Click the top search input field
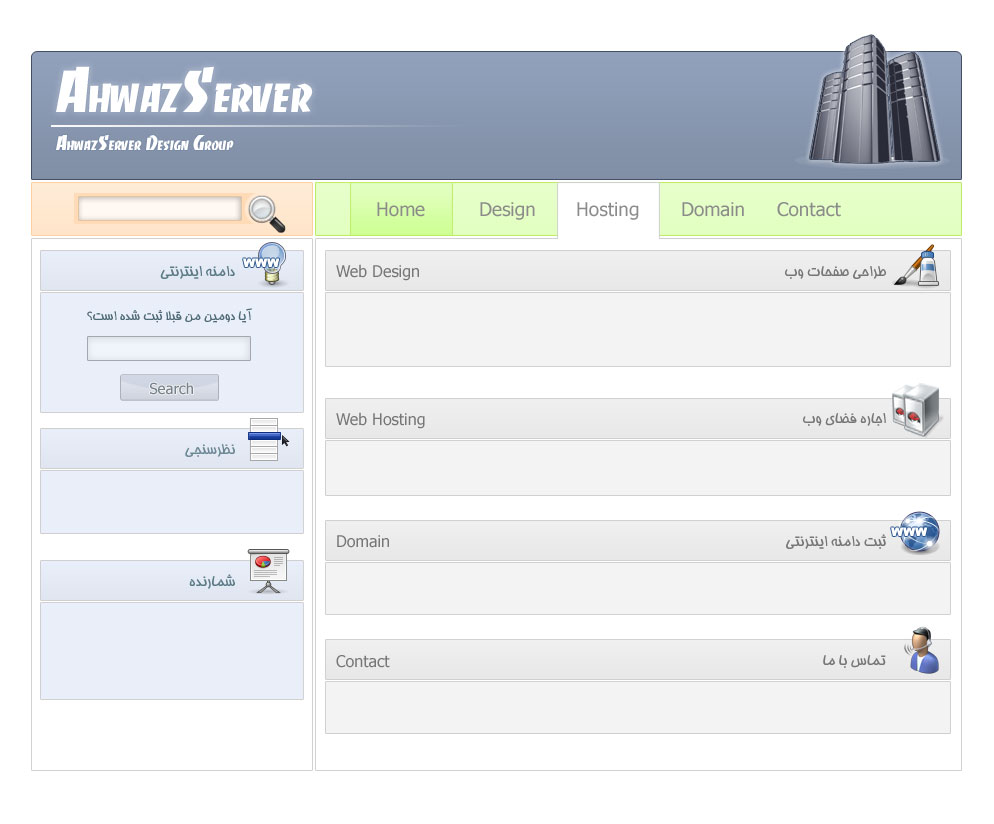 [x=160, y=209]
